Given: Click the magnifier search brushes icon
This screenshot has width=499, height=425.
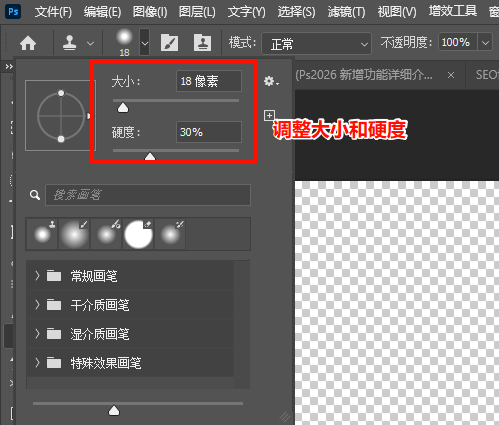Looking at the screenshot, I should pyautogui.click(x=35, y=195).
